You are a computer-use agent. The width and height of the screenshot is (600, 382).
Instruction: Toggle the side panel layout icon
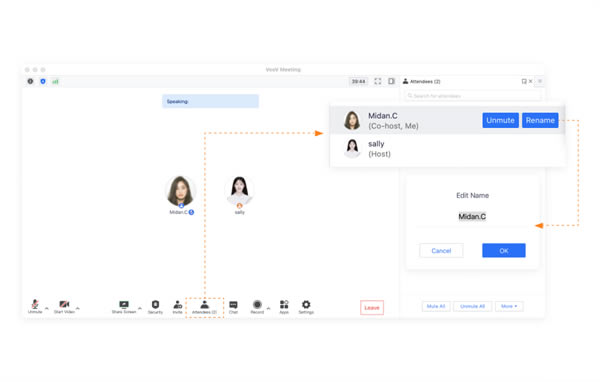pos(391,81)
